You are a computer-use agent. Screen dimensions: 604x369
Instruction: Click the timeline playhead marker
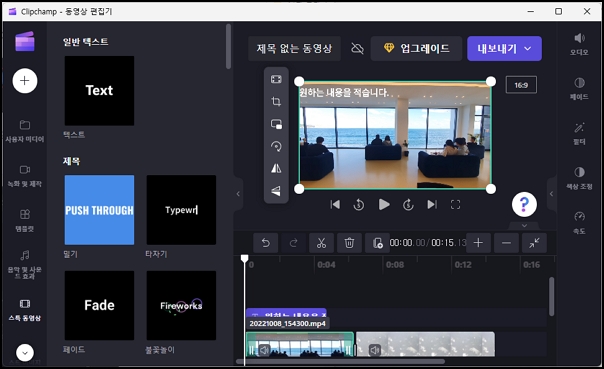[245, 258]
